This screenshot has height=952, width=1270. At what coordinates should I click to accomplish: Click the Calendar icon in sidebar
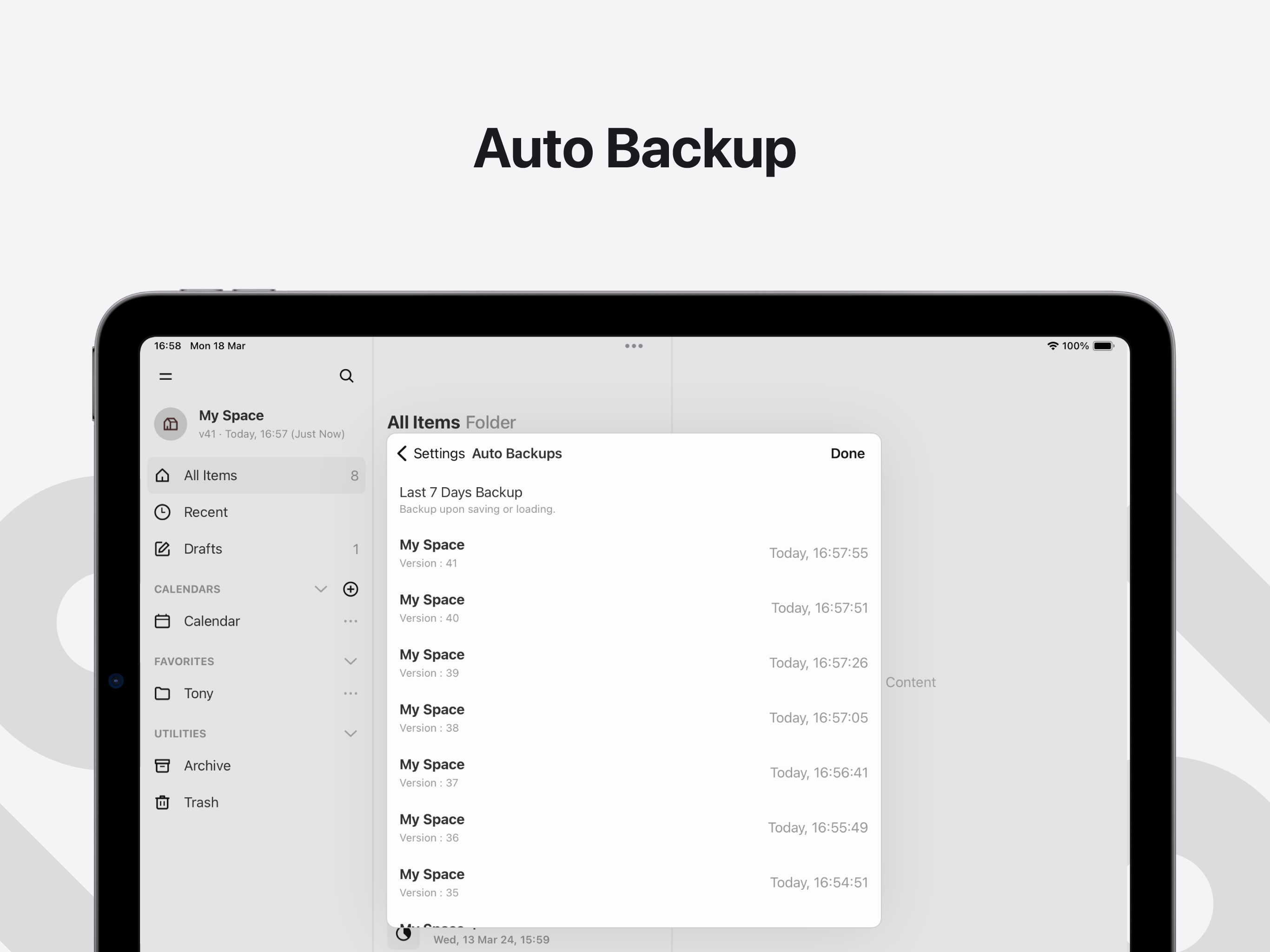(x=163, y=621)
